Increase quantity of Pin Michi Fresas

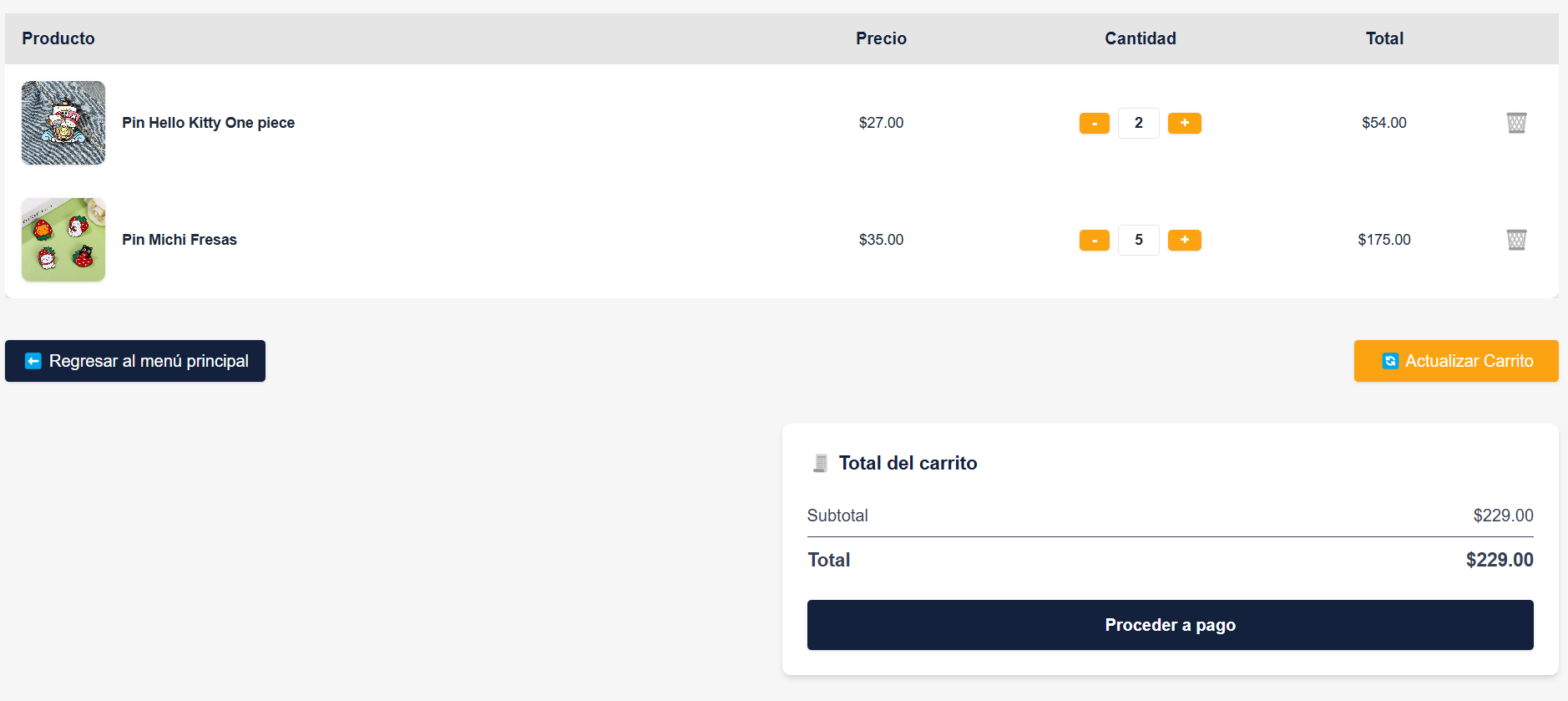(1184, 240)
